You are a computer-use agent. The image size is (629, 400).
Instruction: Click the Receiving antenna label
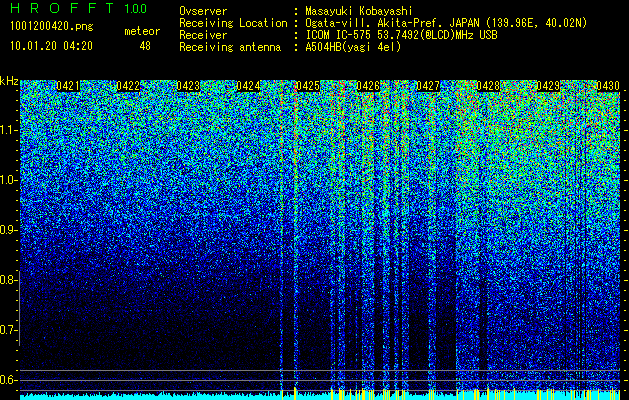tap(230, 47)
